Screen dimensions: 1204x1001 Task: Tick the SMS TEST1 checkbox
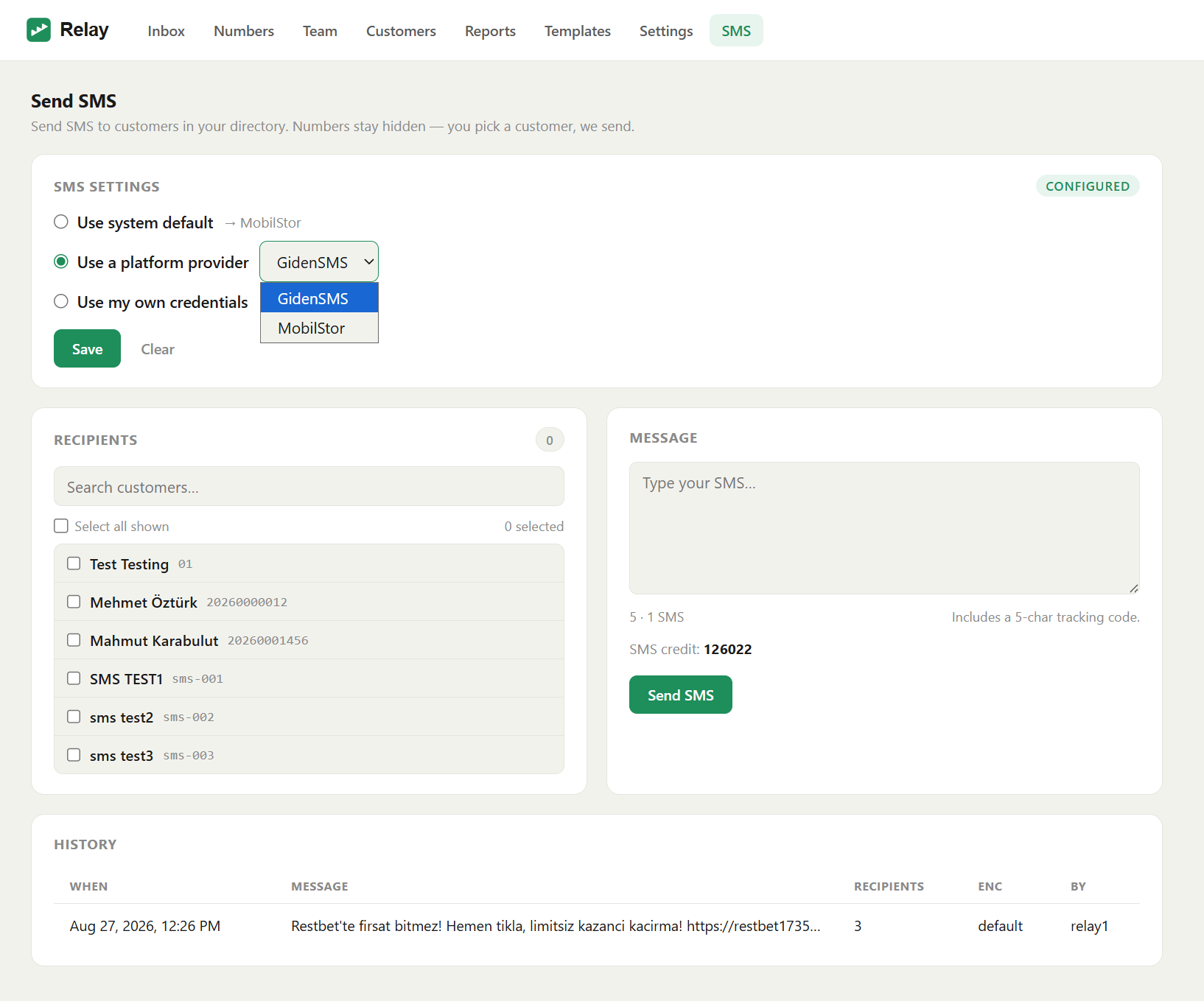pos(74,678)
